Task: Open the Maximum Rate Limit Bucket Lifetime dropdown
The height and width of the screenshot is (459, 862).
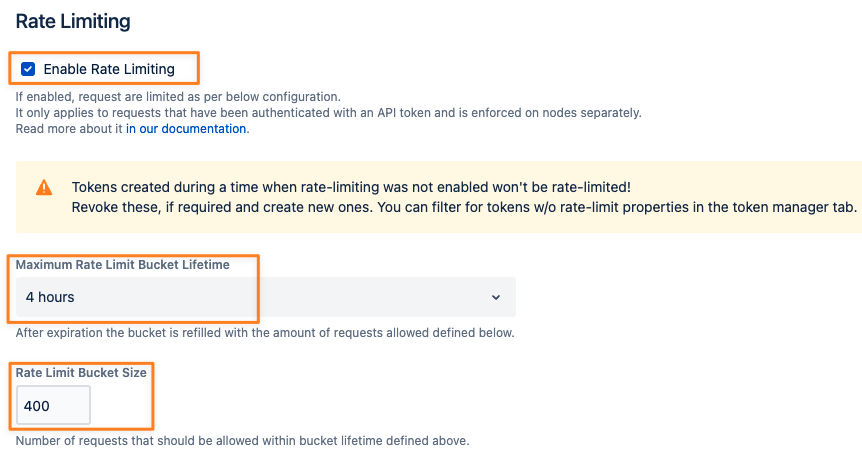Action: click(x=266, y=297)
